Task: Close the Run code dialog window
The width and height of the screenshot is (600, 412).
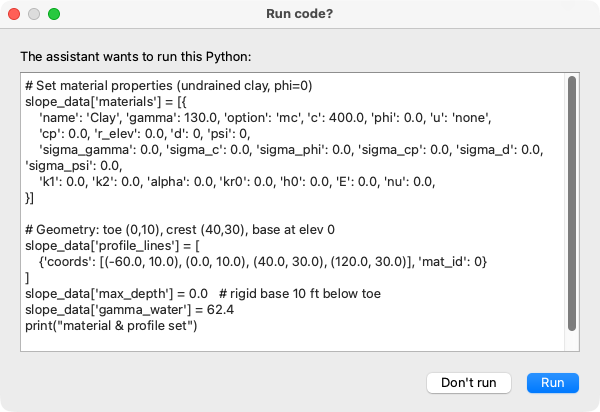Action: click(x=14, y=14)
